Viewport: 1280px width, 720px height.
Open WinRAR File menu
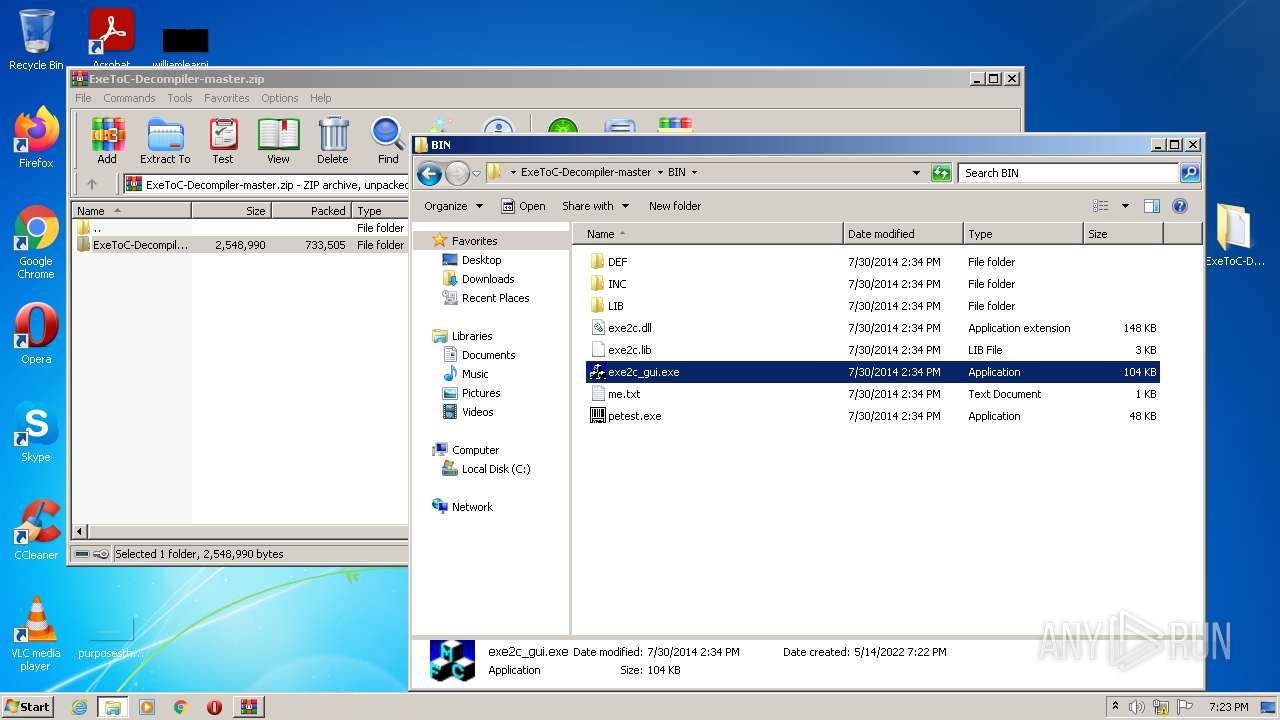tap(83, 98)
